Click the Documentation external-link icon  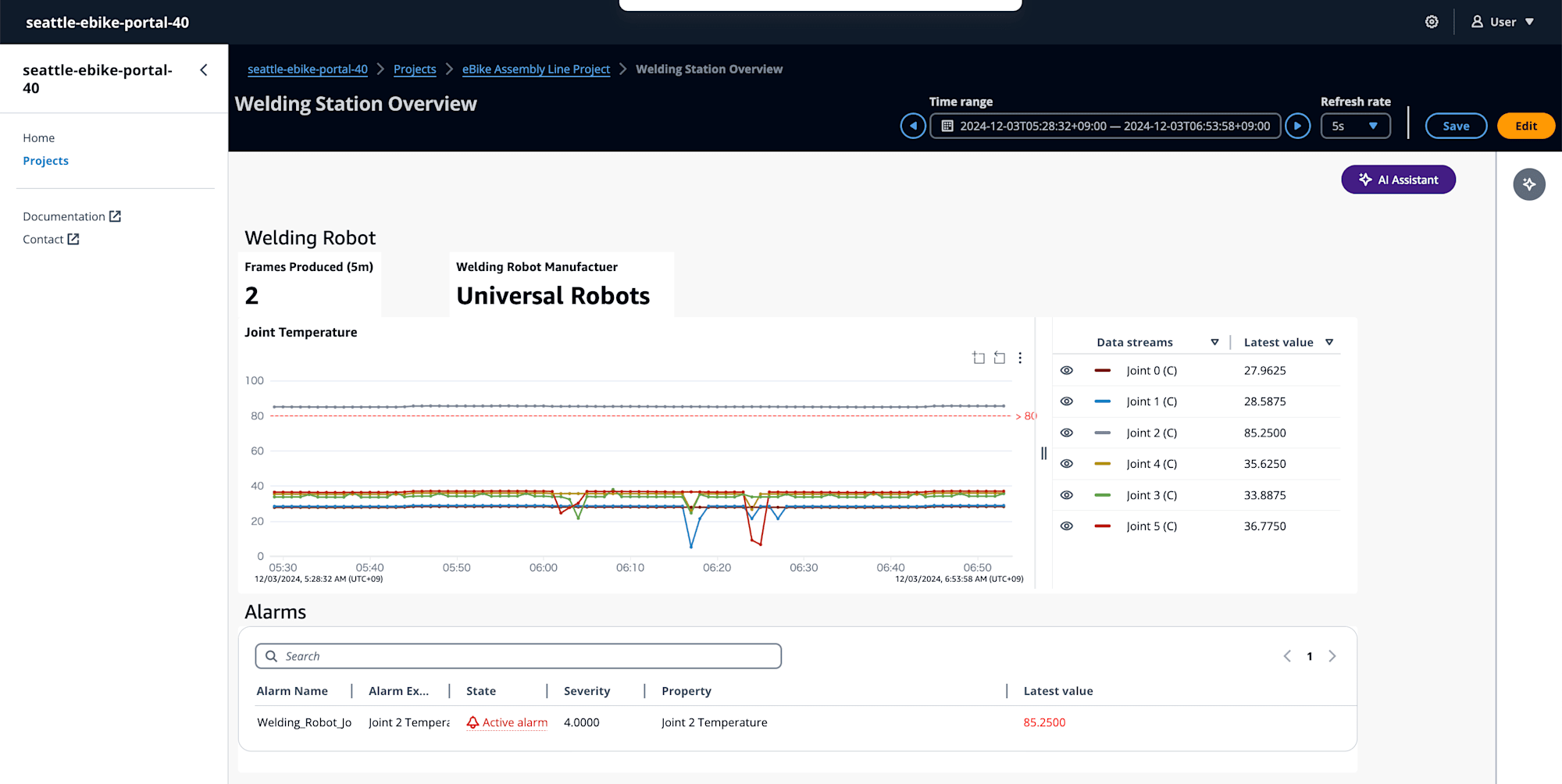(x=115, y=216)
